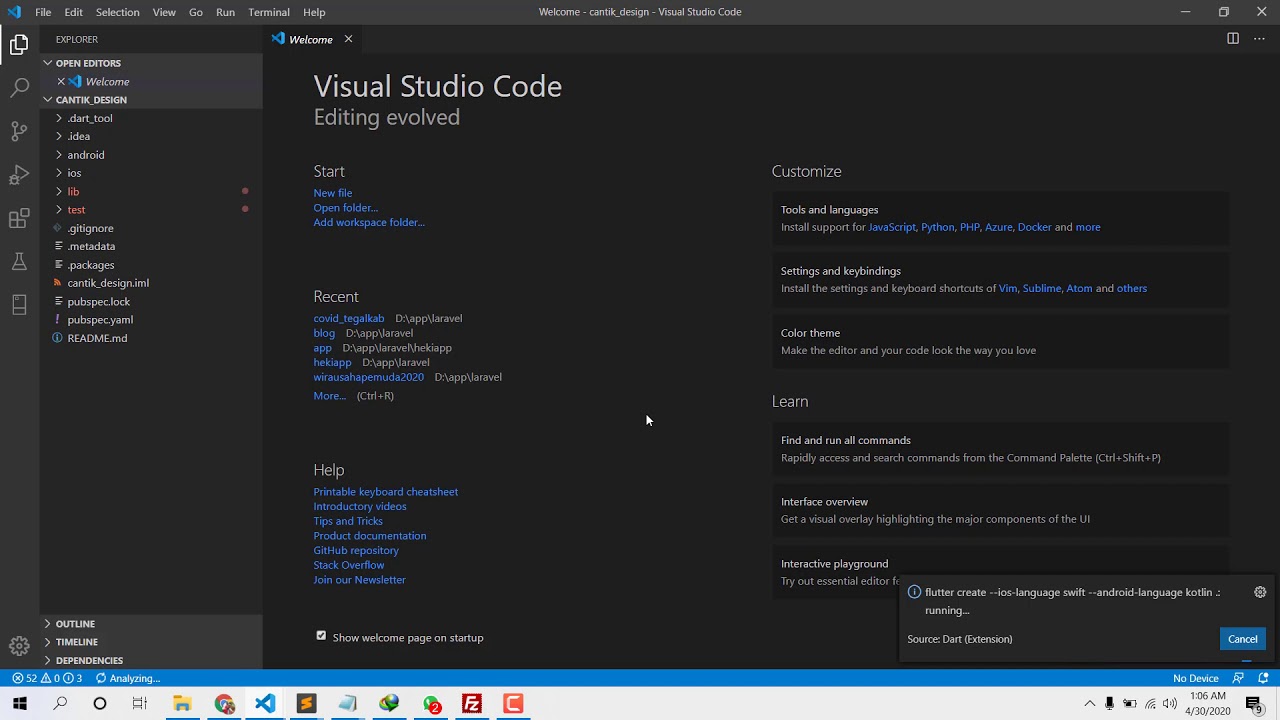
Task: Open Run and Debug view
Action: pos(19,175)
